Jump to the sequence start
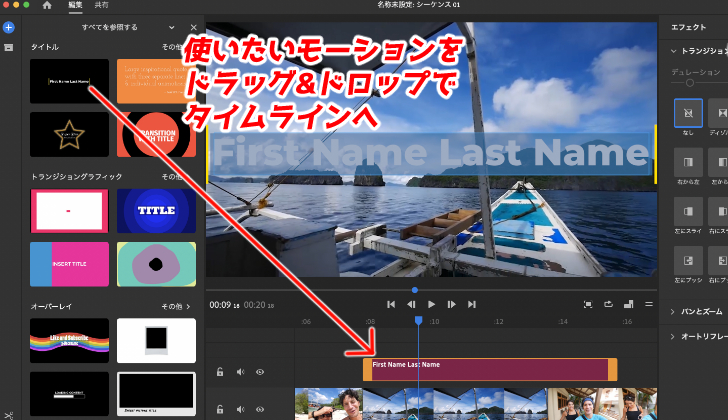Viewport: 728px width, 420px height. pyautogui.click(x=391, y=304)
